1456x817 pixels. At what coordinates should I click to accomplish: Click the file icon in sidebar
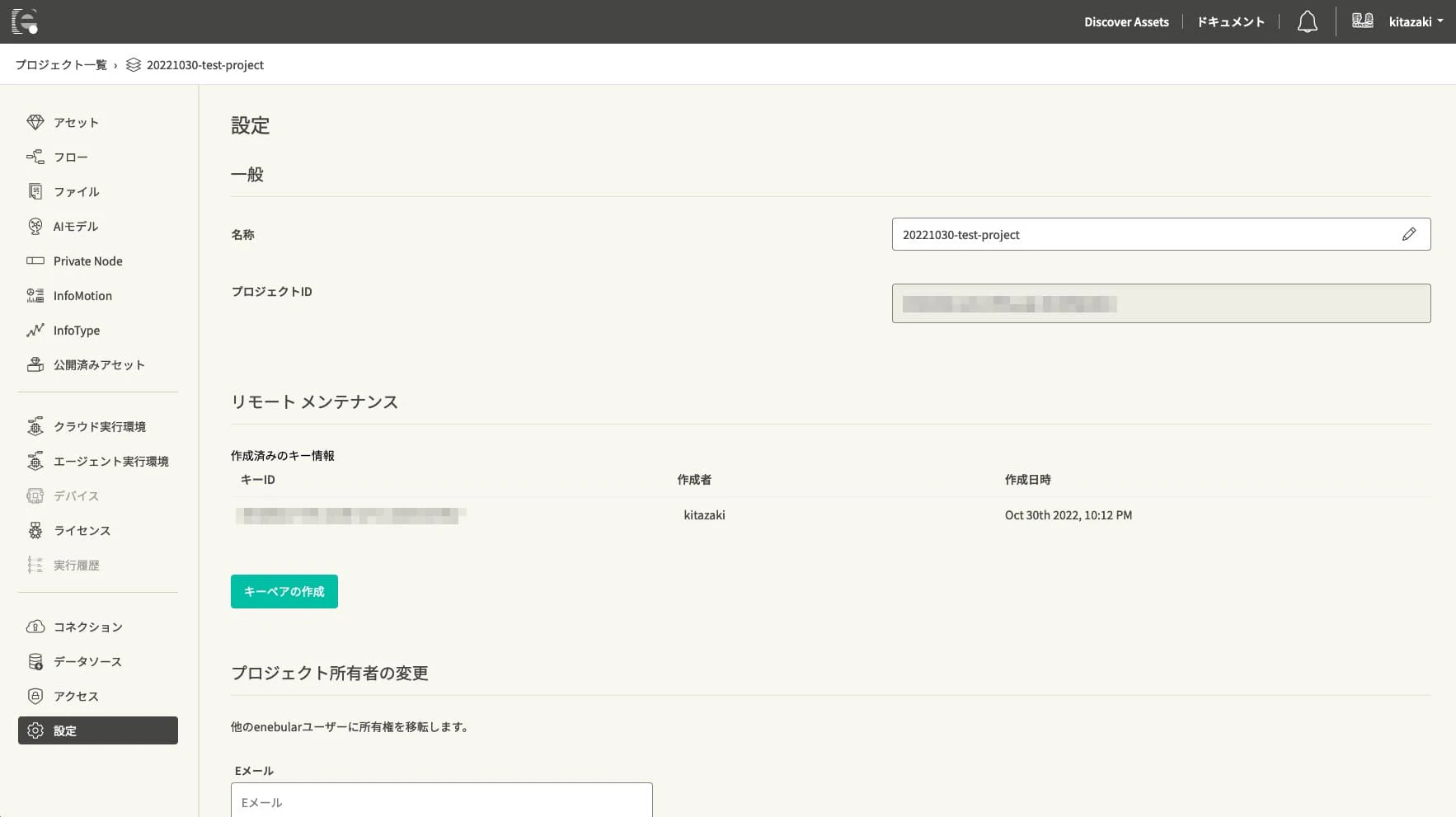35,191
